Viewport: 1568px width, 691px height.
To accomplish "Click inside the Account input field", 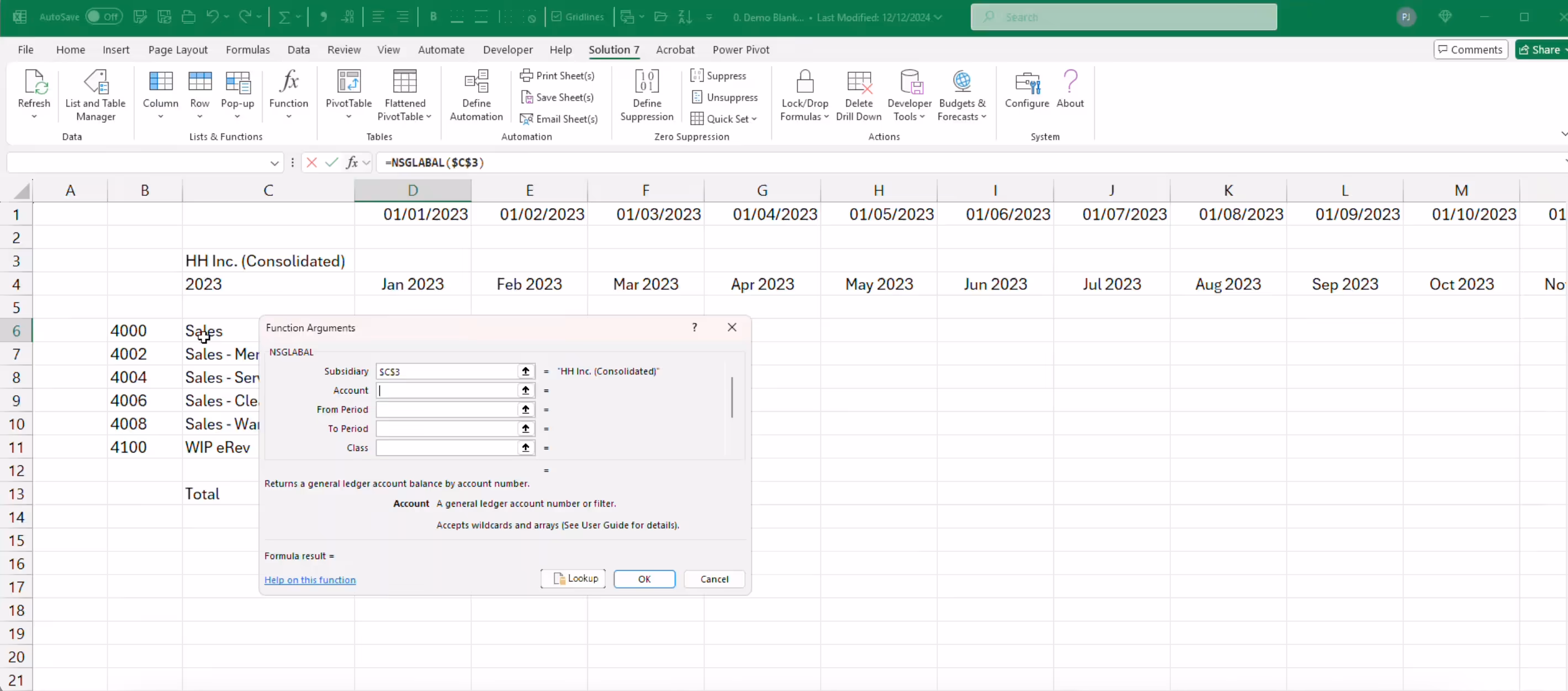I will coord(451,391).
